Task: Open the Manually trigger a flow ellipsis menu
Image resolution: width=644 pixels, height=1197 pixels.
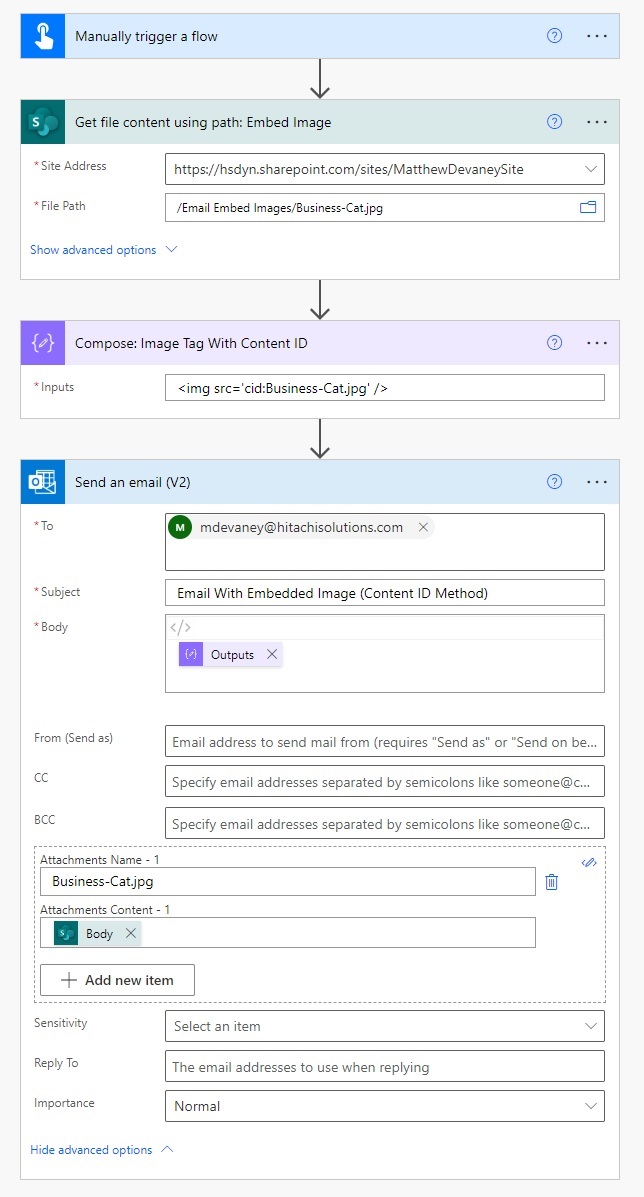Action: (597, 36)
